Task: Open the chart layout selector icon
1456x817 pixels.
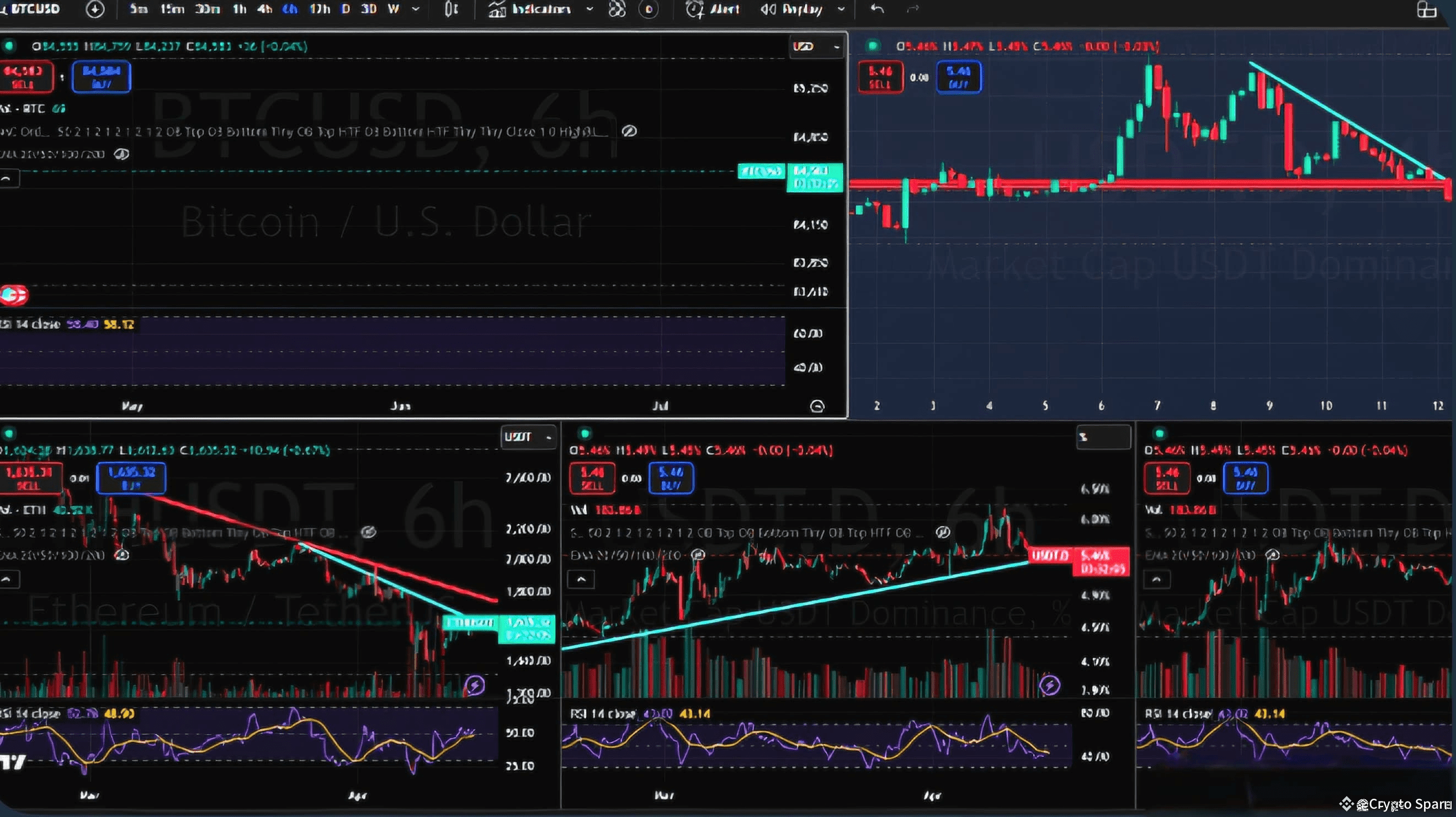Action: [x=1427, y=9]
